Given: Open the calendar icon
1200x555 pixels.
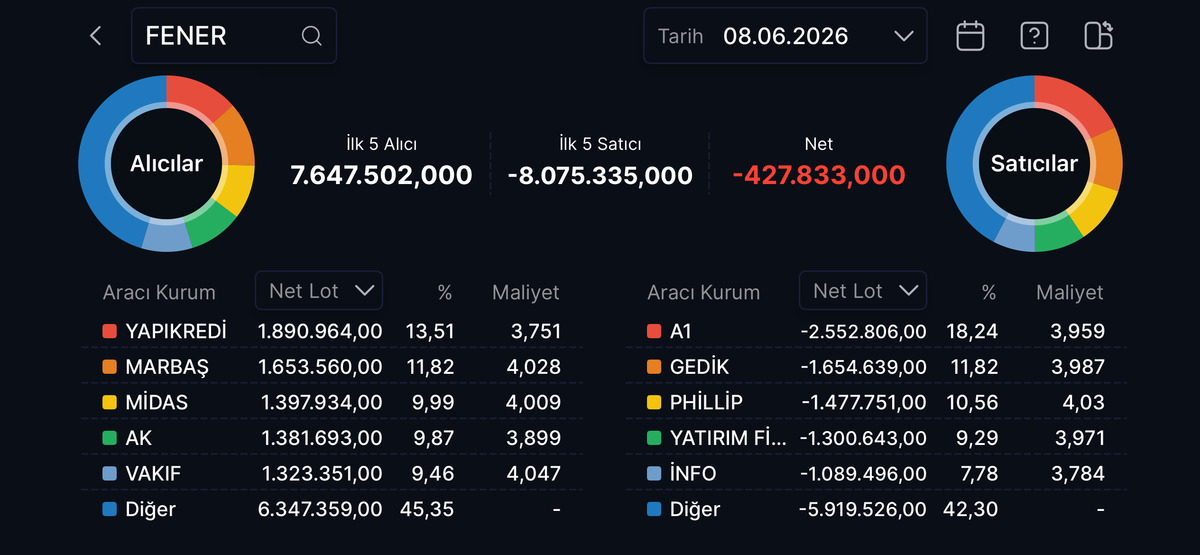Looking at the screenshot, I should (x=970, y=36).
